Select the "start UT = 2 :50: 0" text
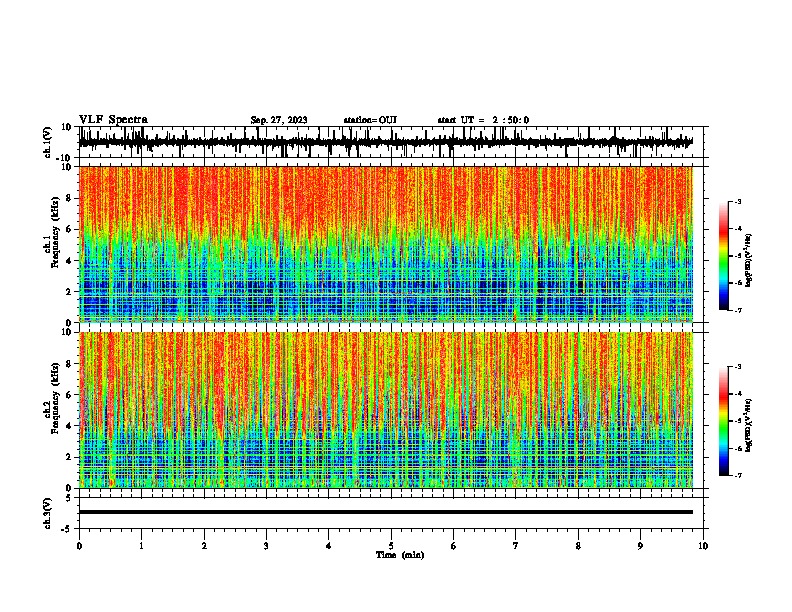The image size is (792, 612). click(483, 120)
